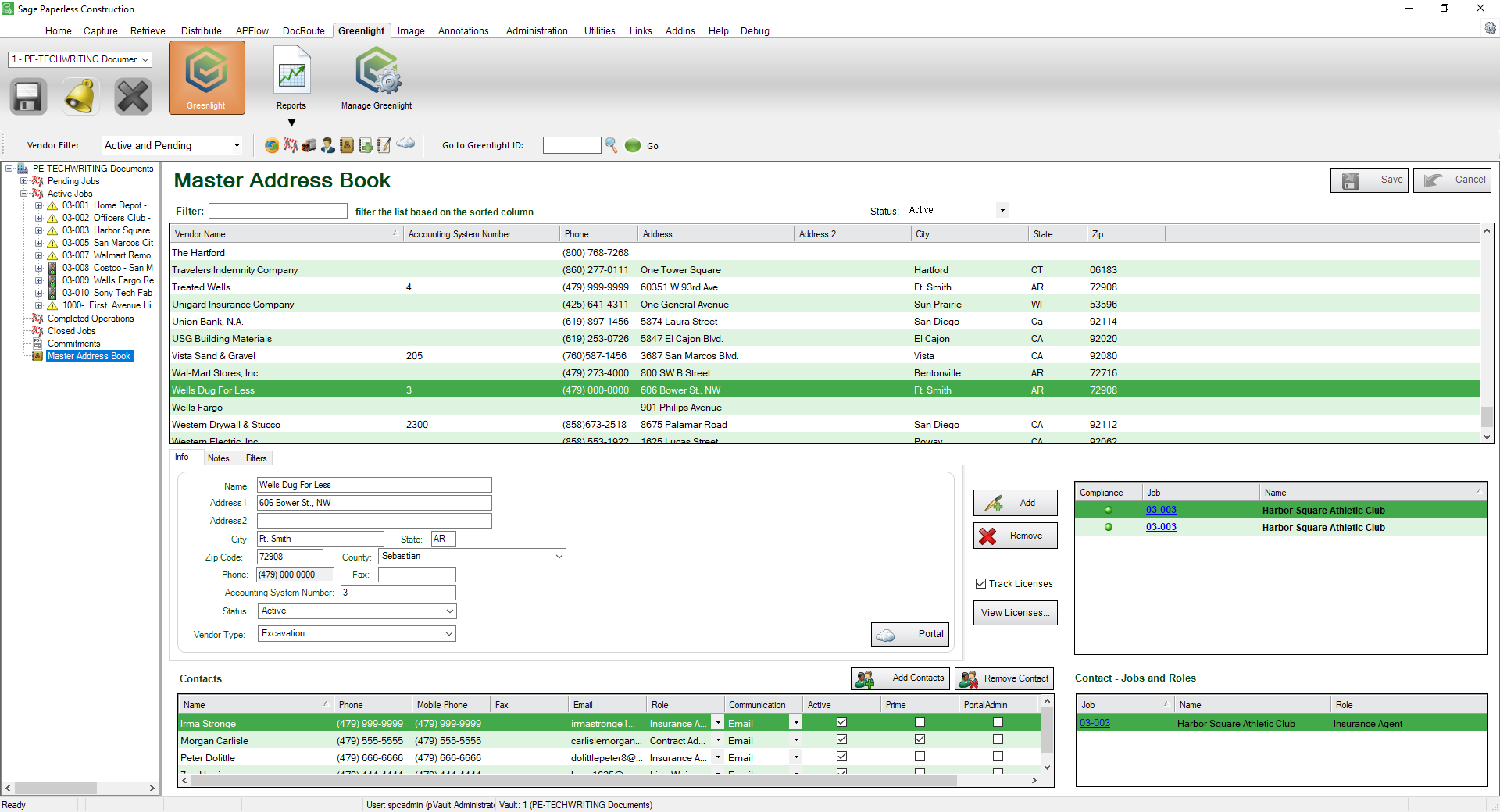Uncheck Active for Irma Stronge
The image size is (1500, 812).
(841, 722)
